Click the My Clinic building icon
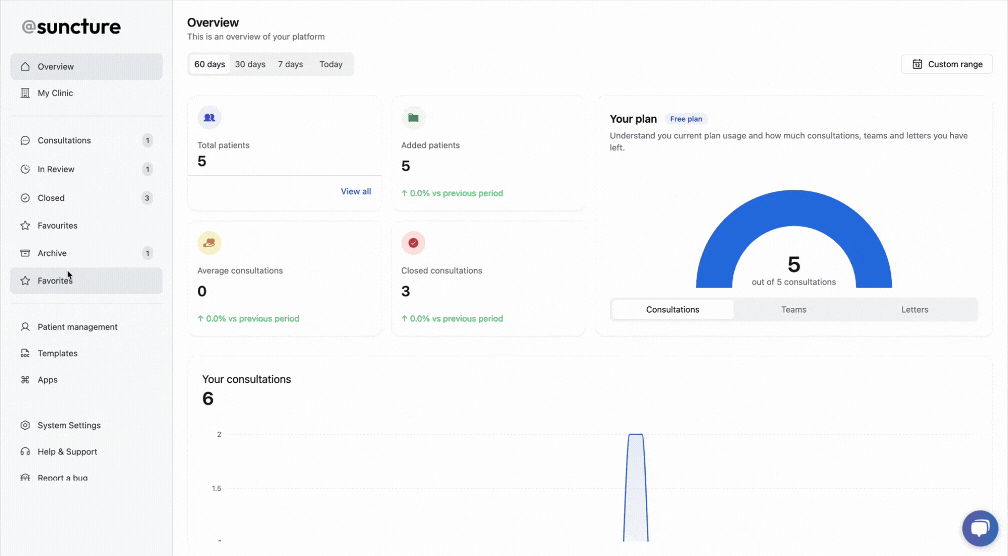The height and width of the screenshot is (556, 1008). (25, 93)
